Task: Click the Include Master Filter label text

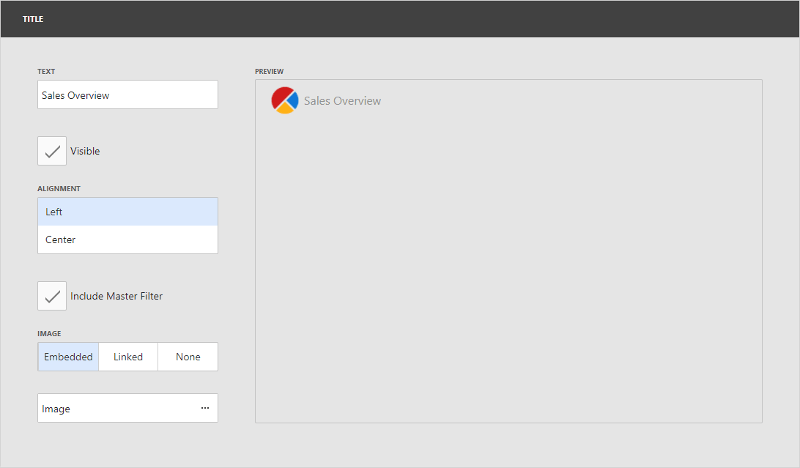Action: coord(116,296)
